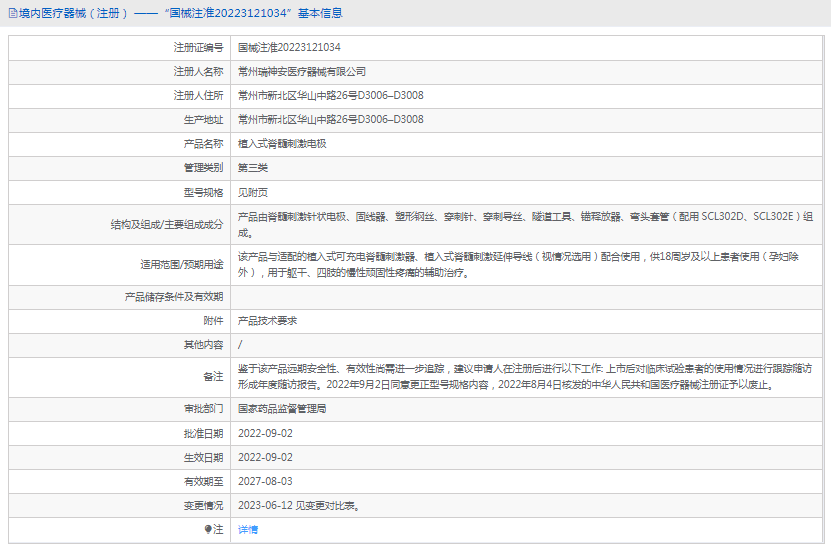Click the 审批部门 row label
The height and width of the screenshot is (551, 831).
pyautogui.click(x=204, y=408)
